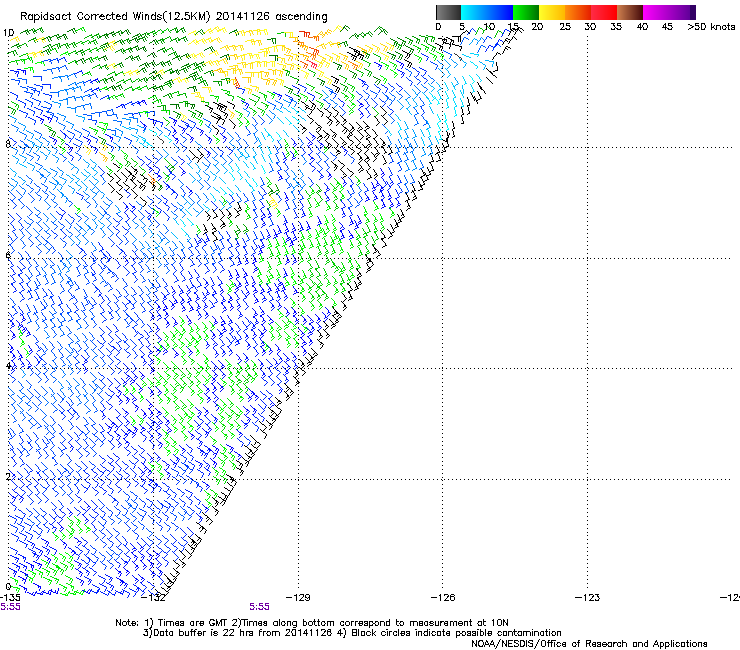This screenshot has width=740, height=650.
Task: Select the legend value '20'
Action: click(x=537, y=26)
